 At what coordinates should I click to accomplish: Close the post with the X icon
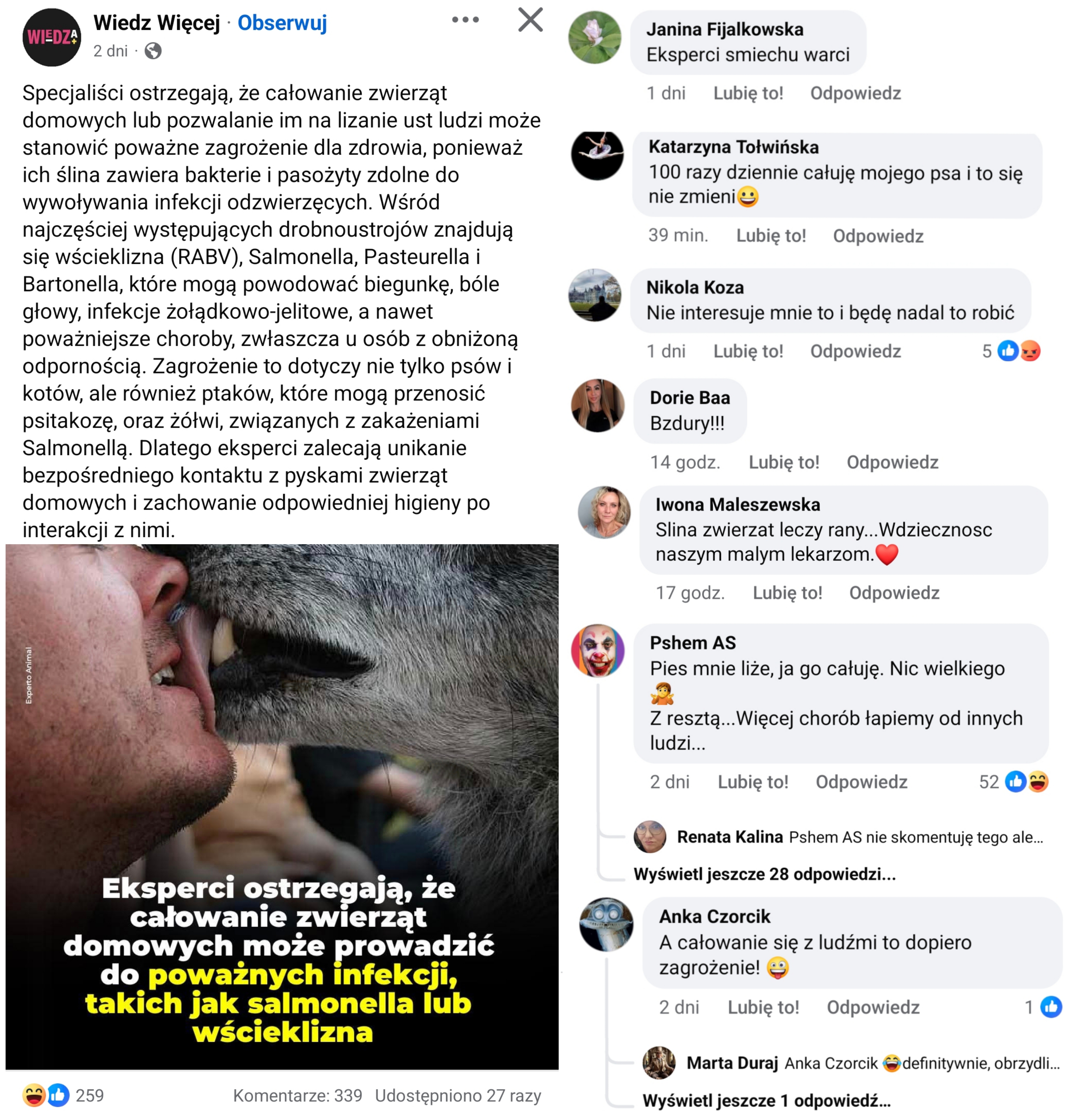click(x=530, y=20)
